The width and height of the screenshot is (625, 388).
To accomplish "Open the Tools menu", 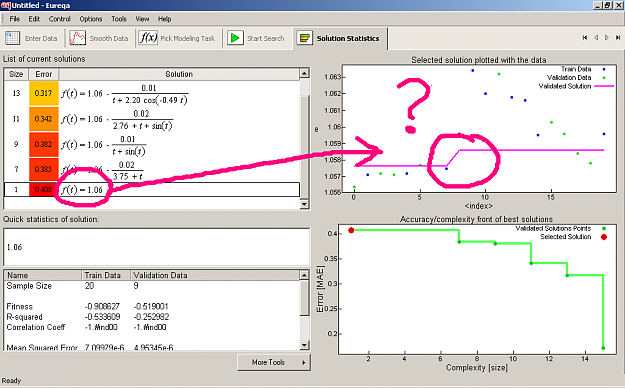I will [x=119, y=19].
